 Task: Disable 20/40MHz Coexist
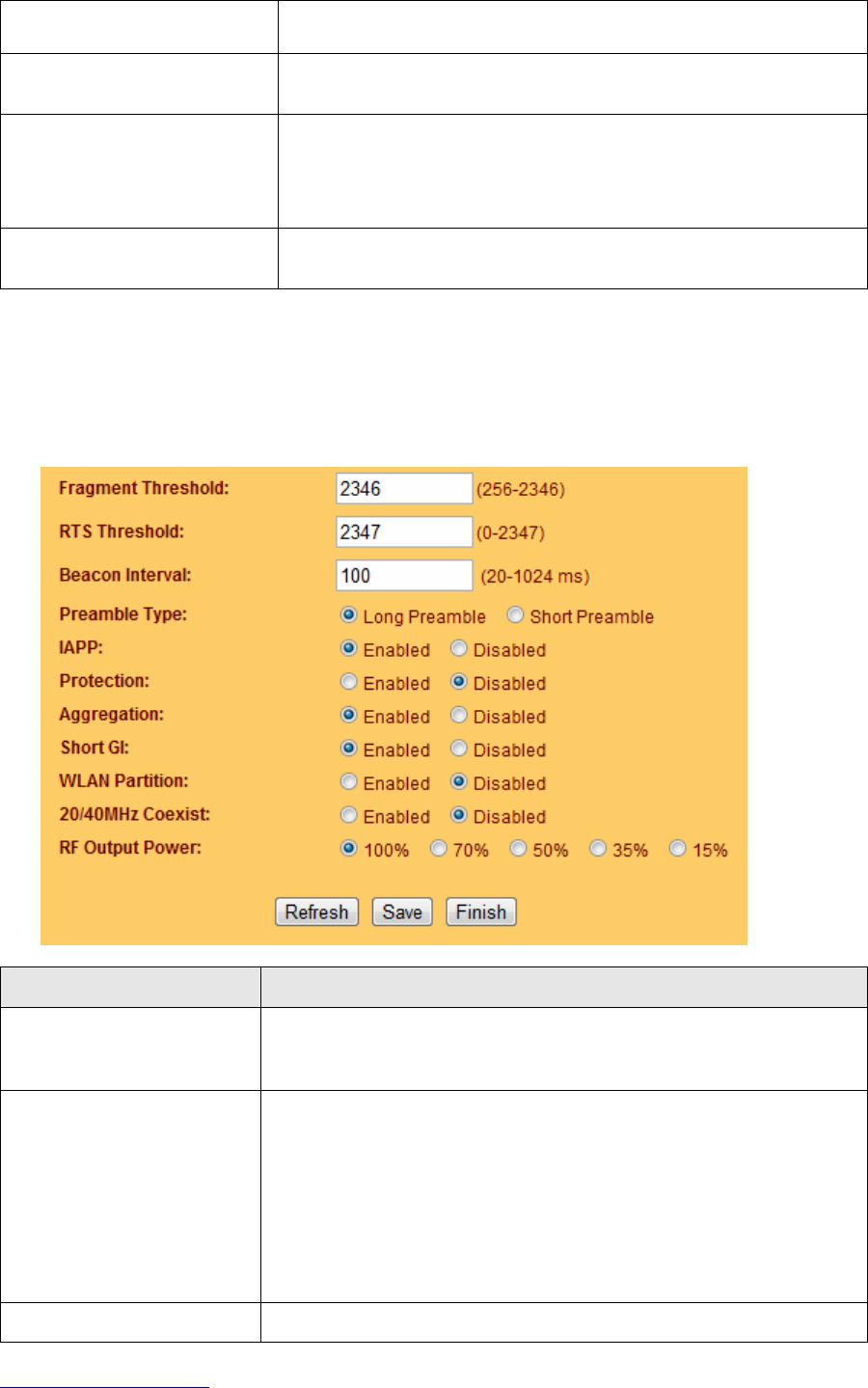click(459, 815)
